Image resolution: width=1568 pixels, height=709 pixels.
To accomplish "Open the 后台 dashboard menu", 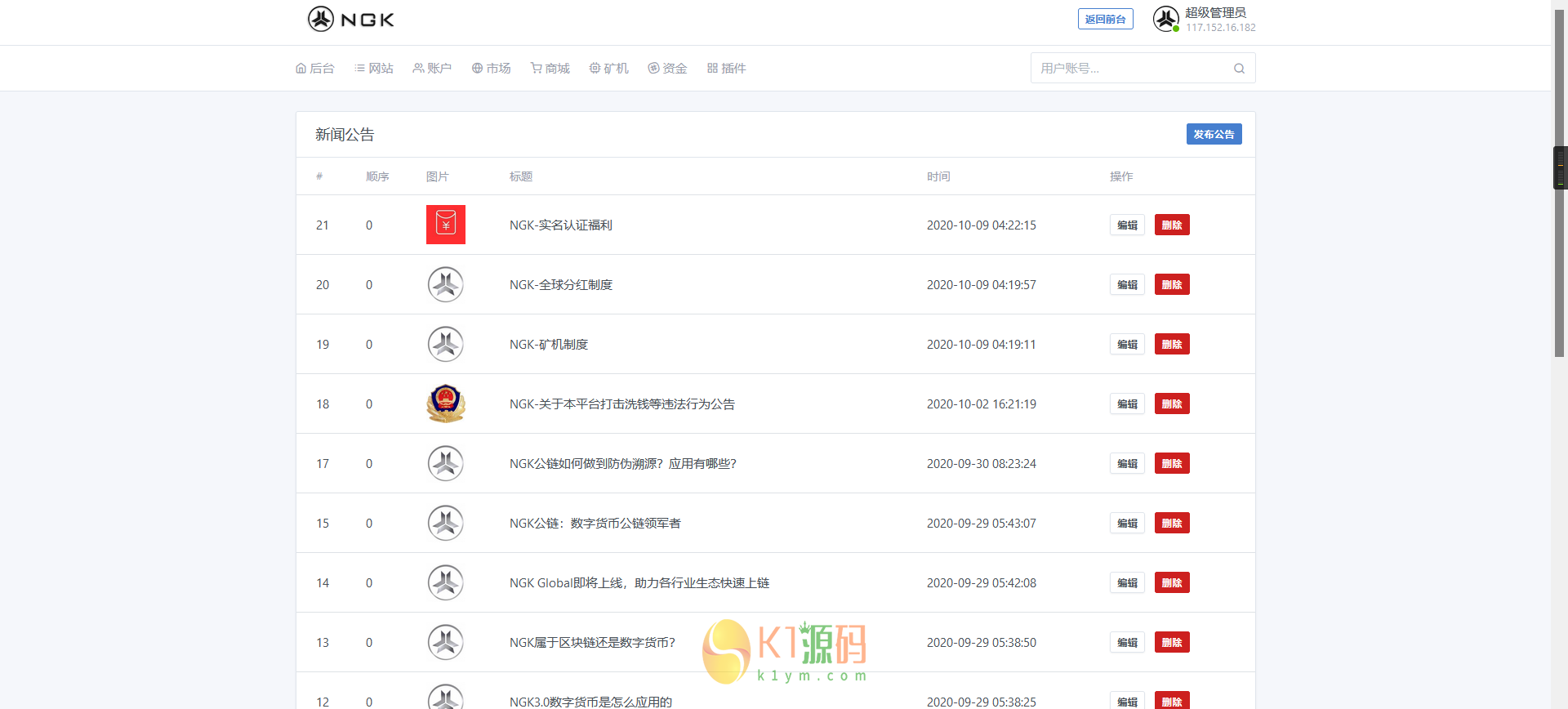I will coord(315,69).
